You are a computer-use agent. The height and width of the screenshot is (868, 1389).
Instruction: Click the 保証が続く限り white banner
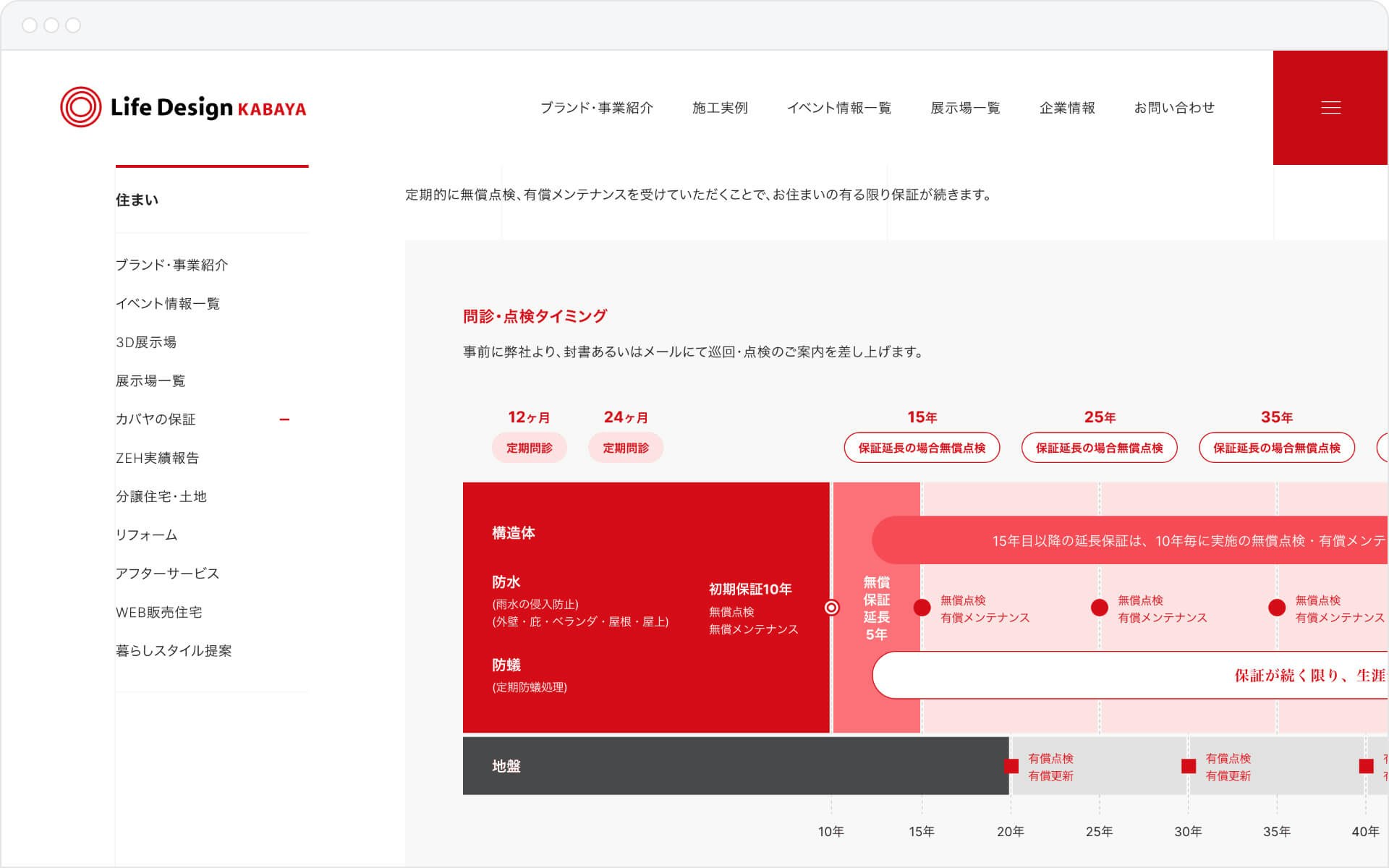click(1130, 675)
